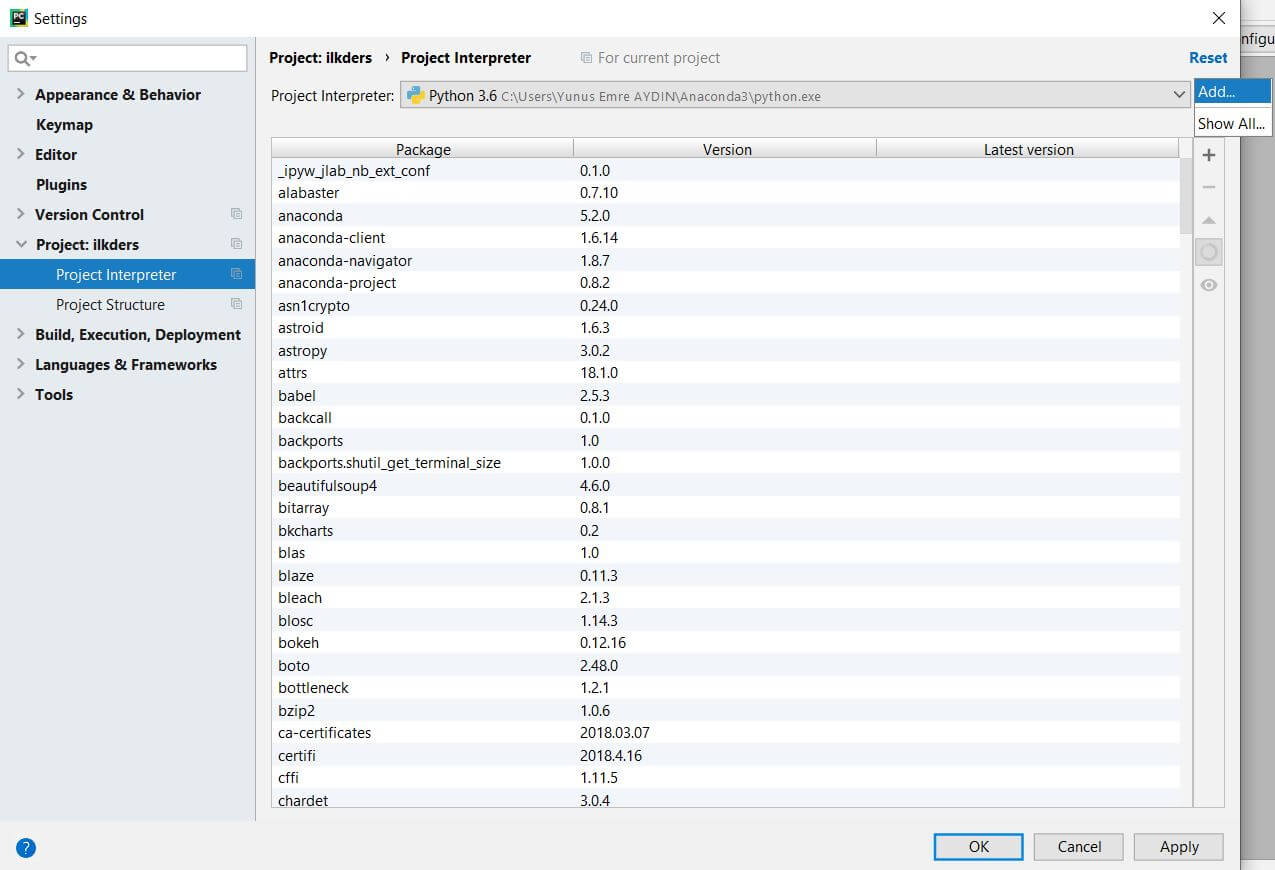Select the Tools label in the sidebar
Image resolution: width=1275 pixels, height=870 pixels.
click(54, 394)
